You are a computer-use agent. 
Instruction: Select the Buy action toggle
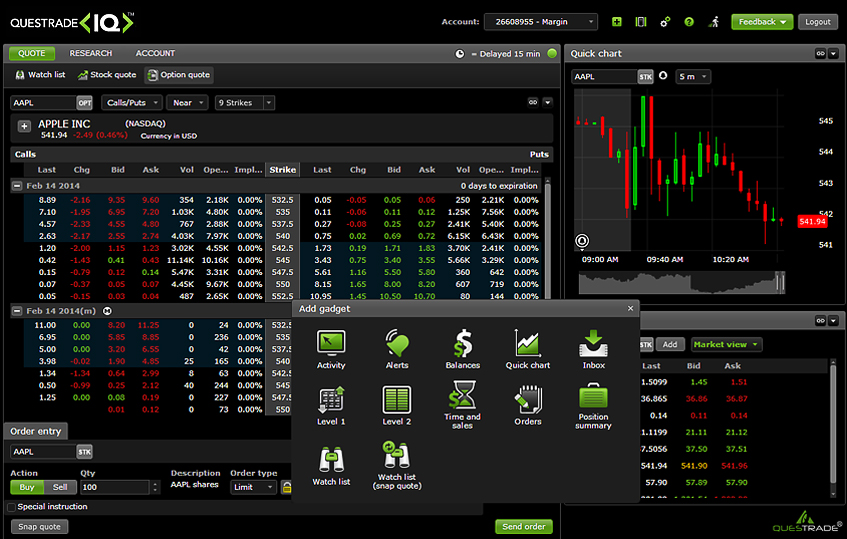tap(27, 487)
